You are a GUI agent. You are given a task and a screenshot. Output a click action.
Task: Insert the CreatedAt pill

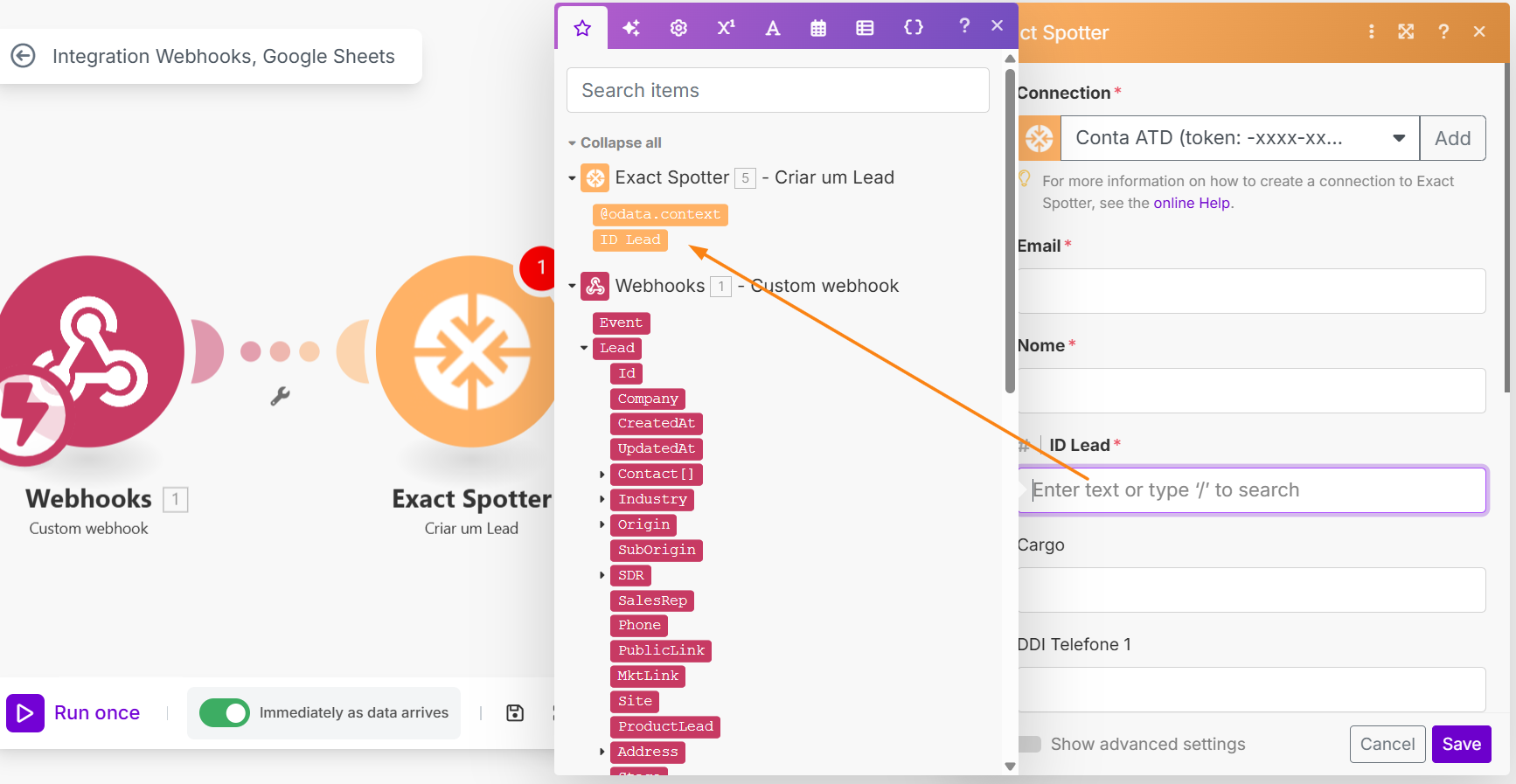click(x=656, y=423)
